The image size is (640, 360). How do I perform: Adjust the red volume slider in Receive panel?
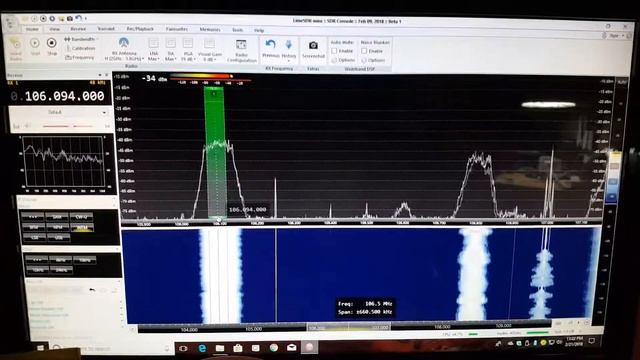(x=67, y=127)
